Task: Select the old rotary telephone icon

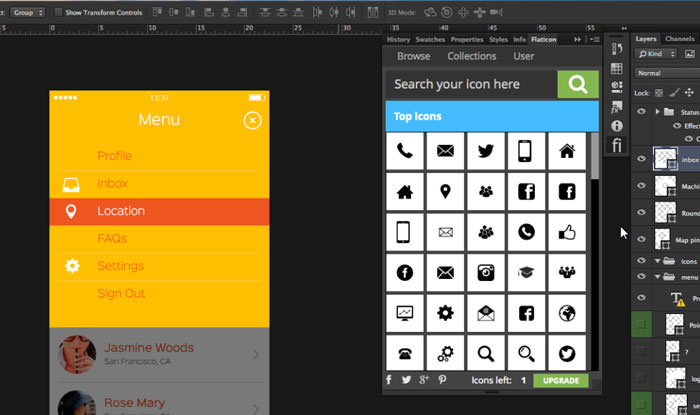Action: click(404, 353)
